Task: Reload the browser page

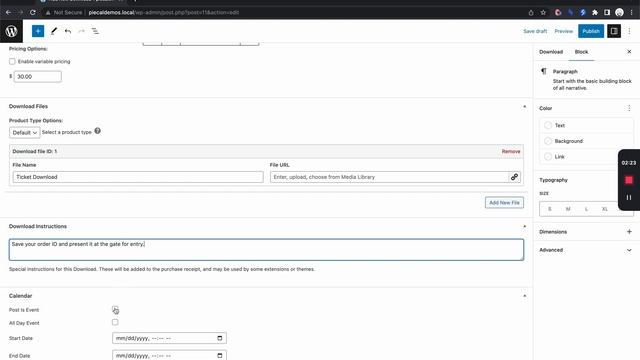Action: (x=33, y=12)
